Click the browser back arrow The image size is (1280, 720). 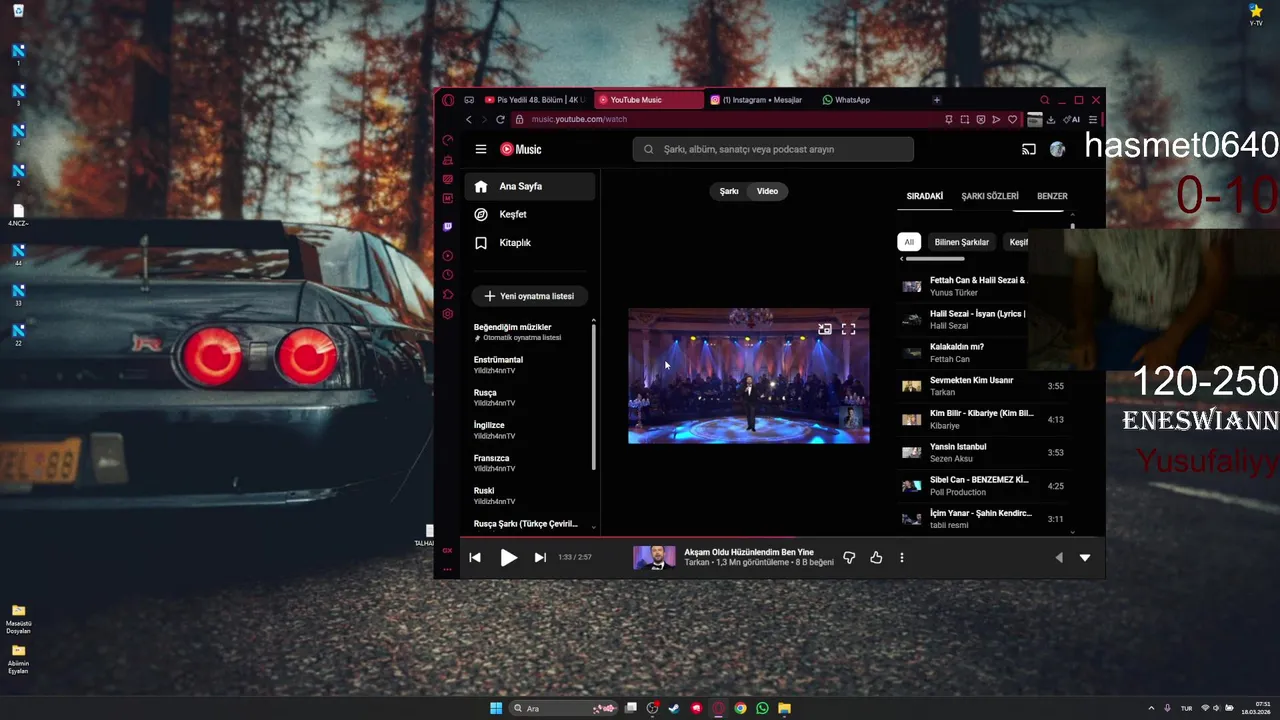(x=469, y=119)
